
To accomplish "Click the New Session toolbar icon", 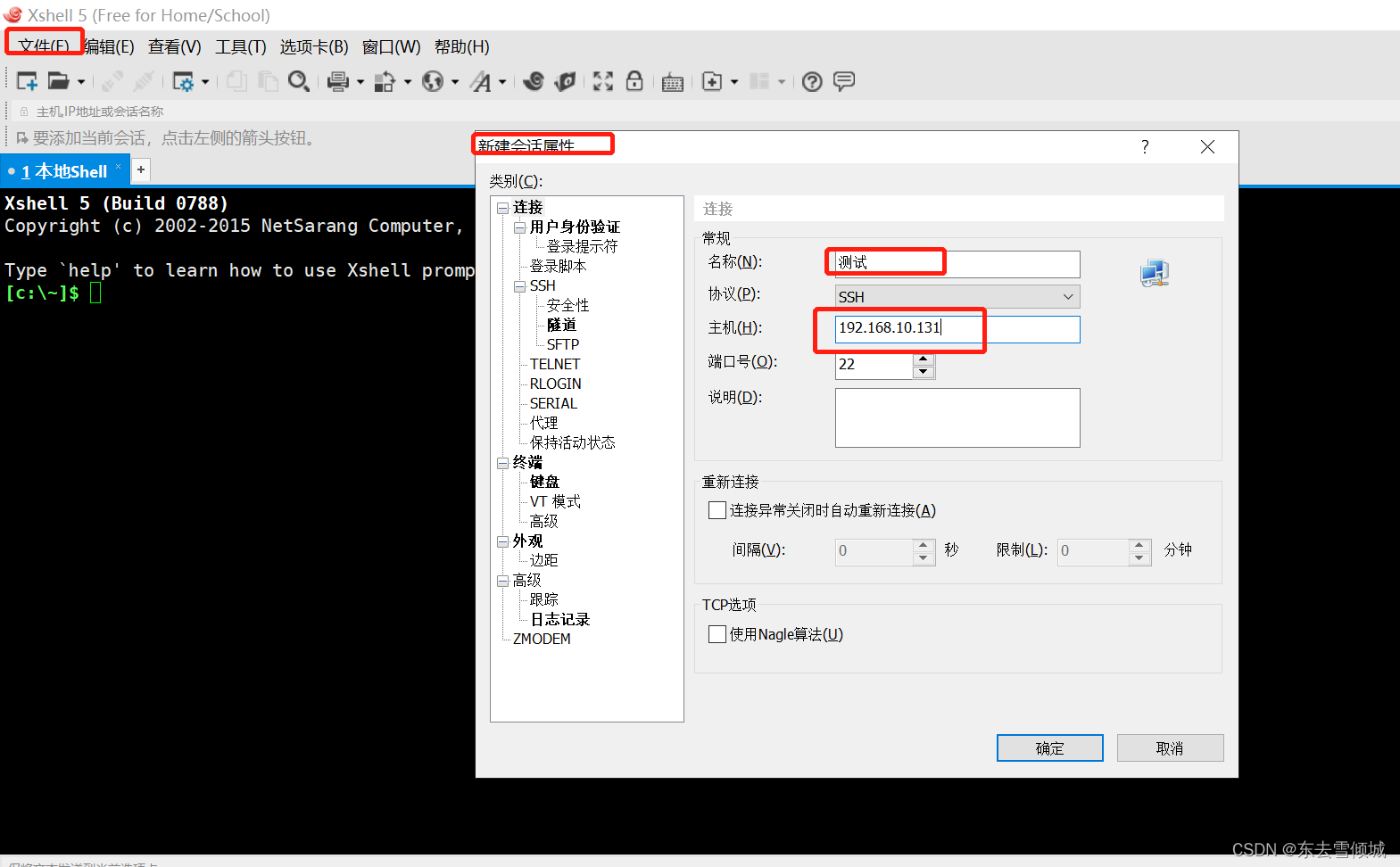I will coord(27,81).
